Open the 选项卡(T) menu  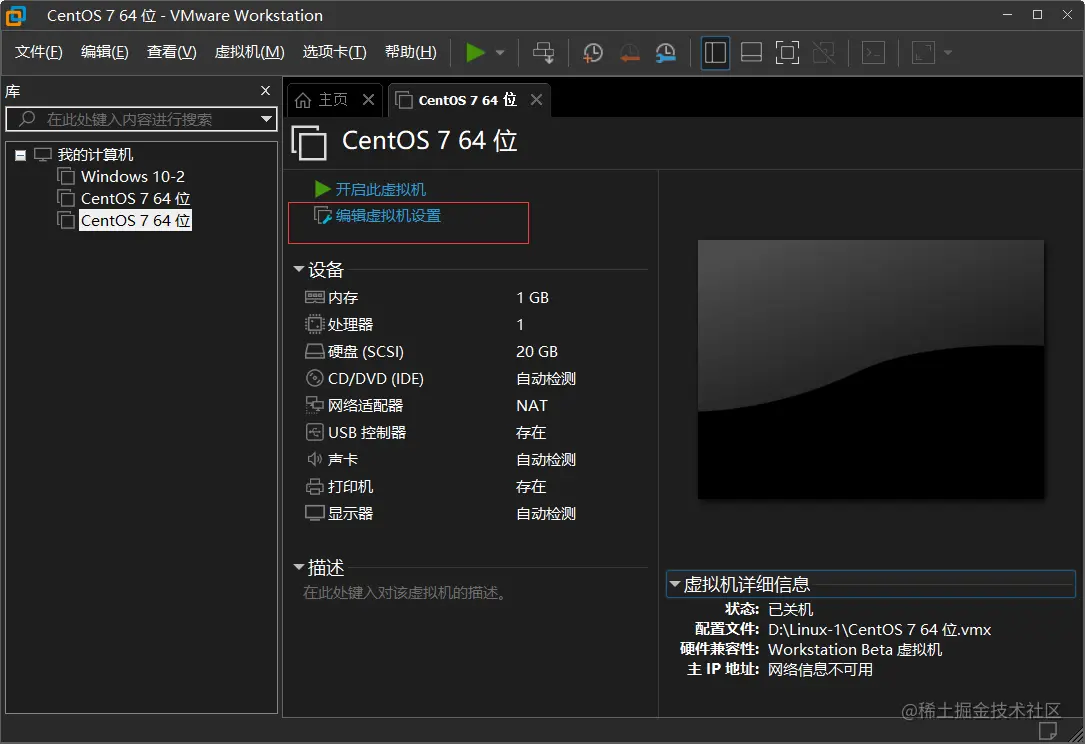pyautogui.click(x=334, y=52)
